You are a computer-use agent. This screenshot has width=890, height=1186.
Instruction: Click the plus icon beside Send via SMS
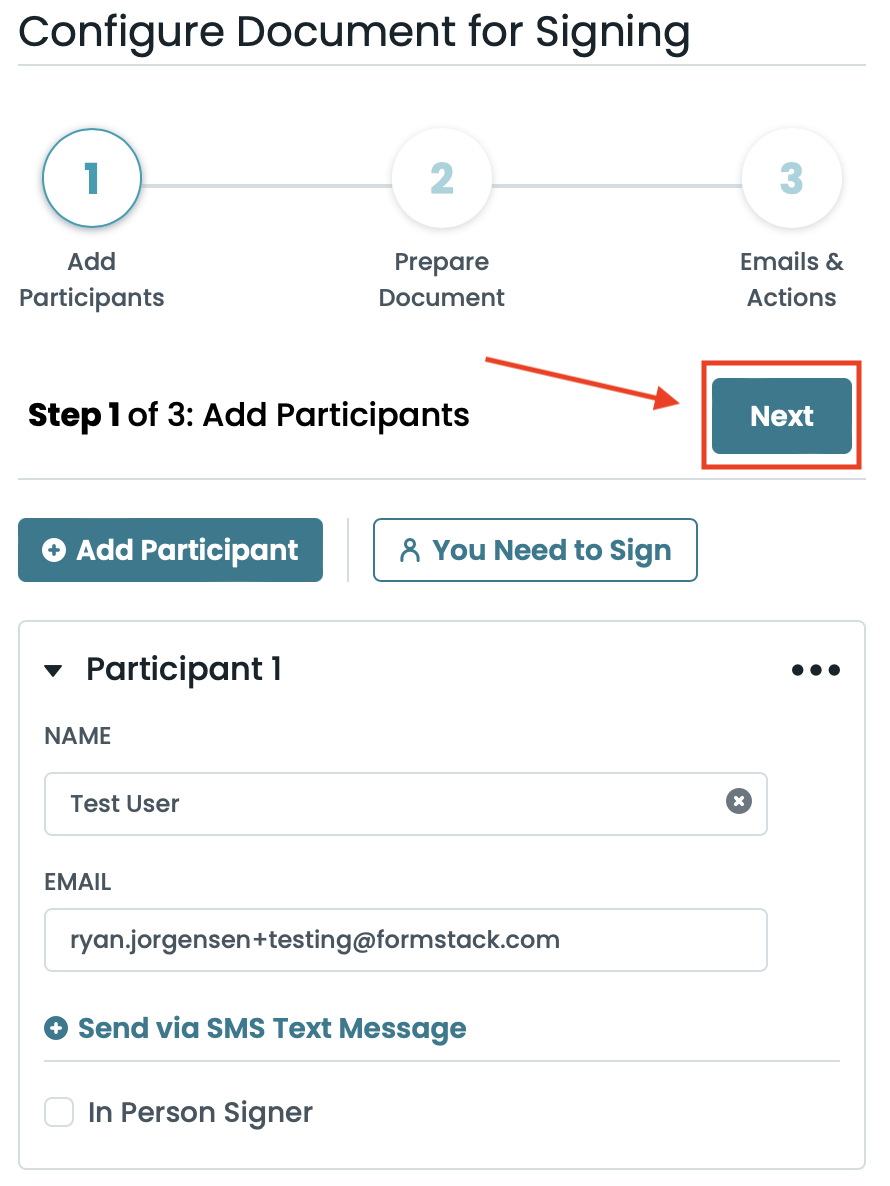coord(57,1028)
